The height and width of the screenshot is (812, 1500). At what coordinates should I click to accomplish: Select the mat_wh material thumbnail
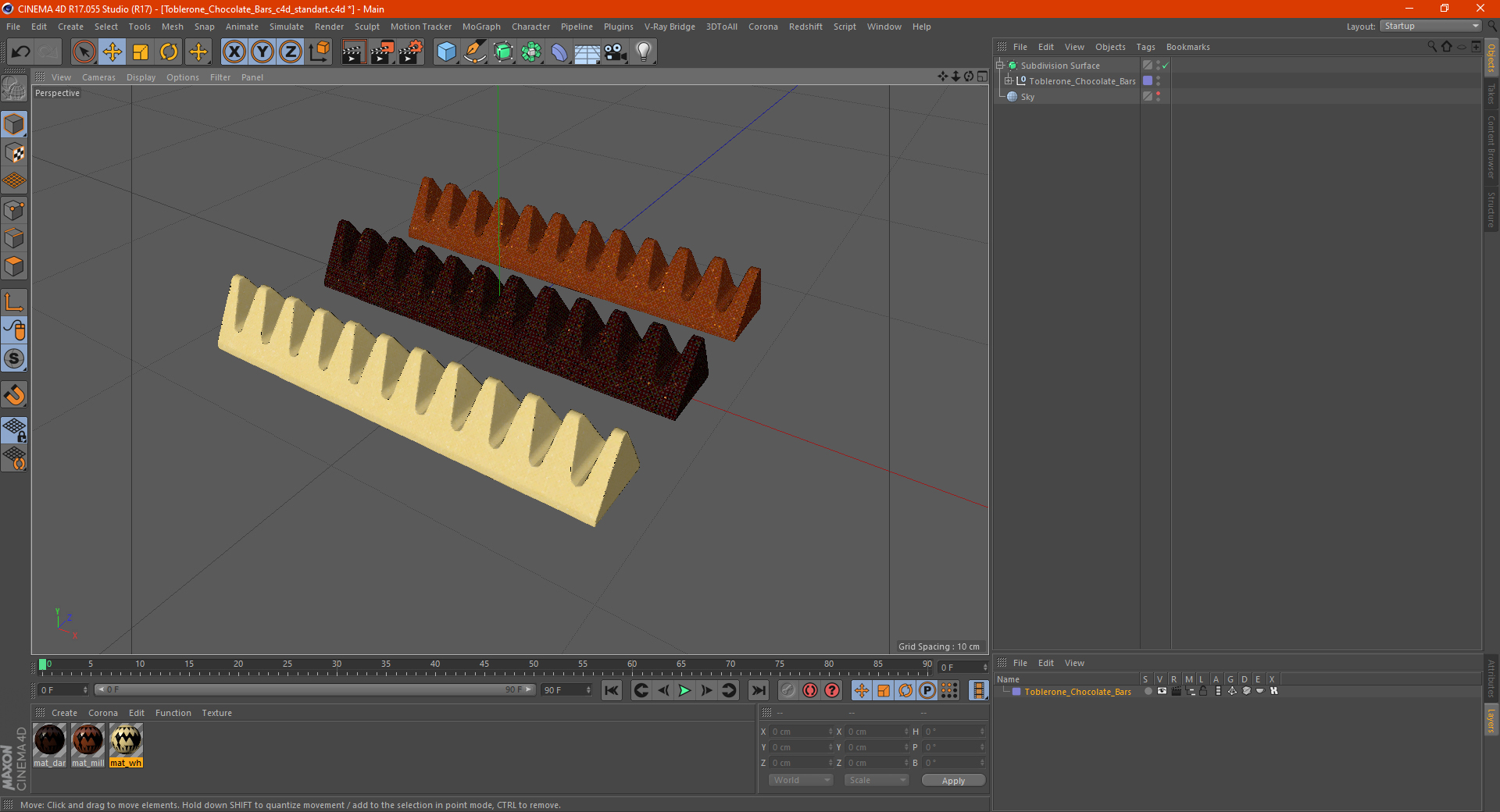[126, 746]
